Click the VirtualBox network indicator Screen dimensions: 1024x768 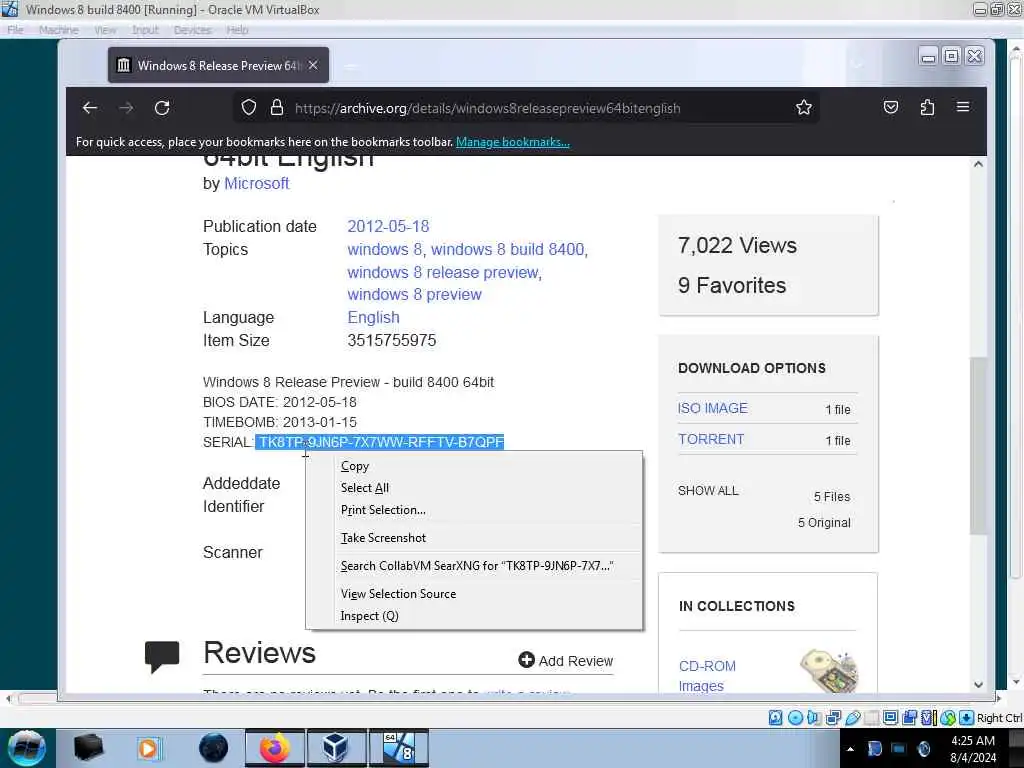tap(833, 718)
